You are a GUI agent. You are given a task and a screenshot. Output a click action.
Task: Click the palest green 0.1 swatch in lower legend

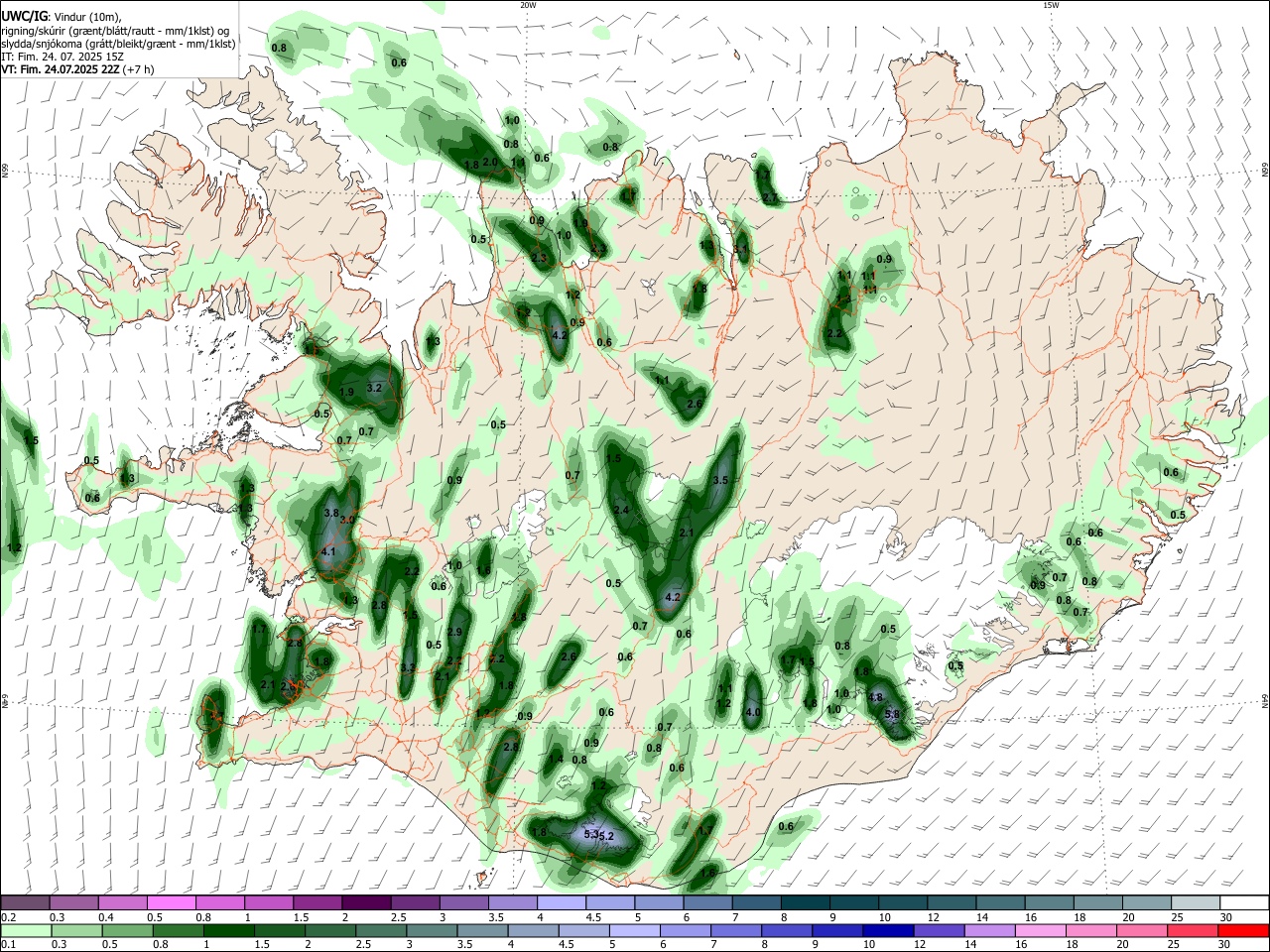(x=25, y=930)
